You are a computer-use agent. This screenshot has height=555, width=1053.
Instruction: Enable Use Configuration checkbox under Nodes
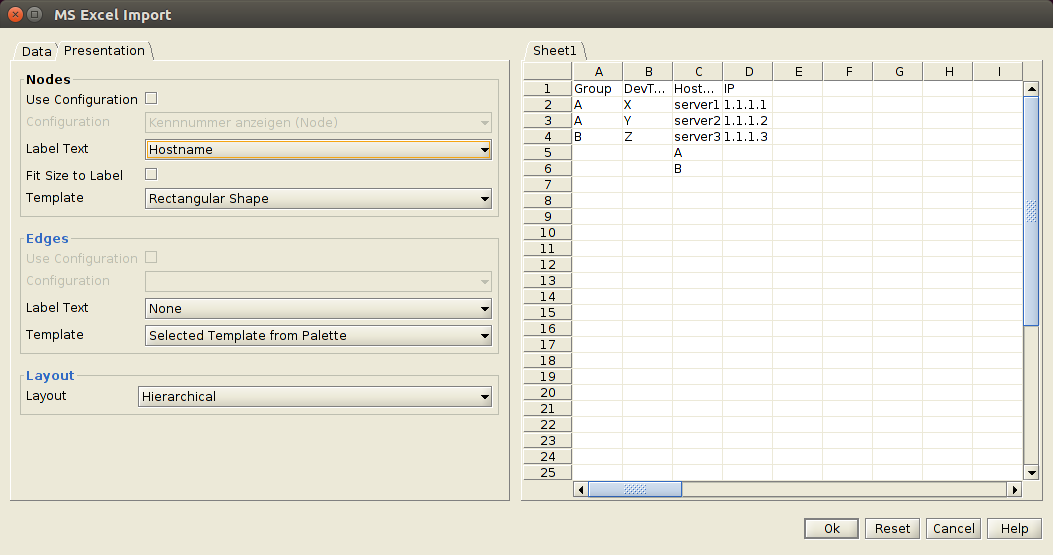[x=151, y=99]
